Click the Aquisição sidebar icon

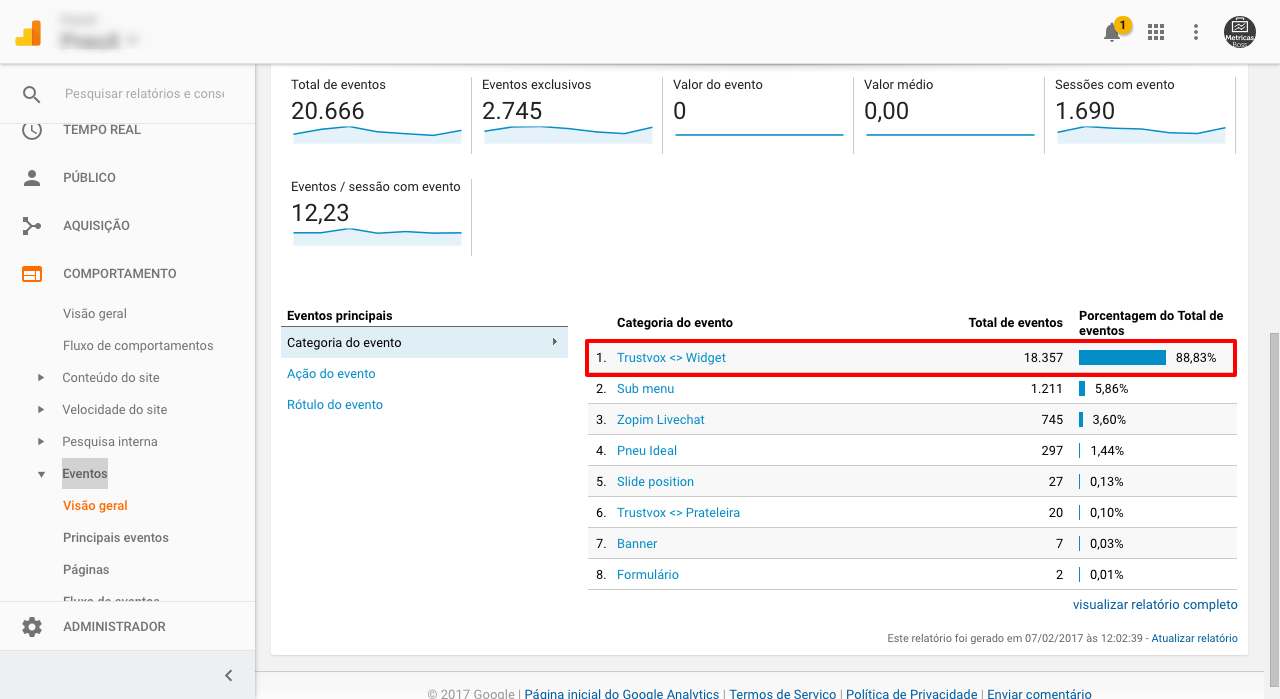pos(32,226)
